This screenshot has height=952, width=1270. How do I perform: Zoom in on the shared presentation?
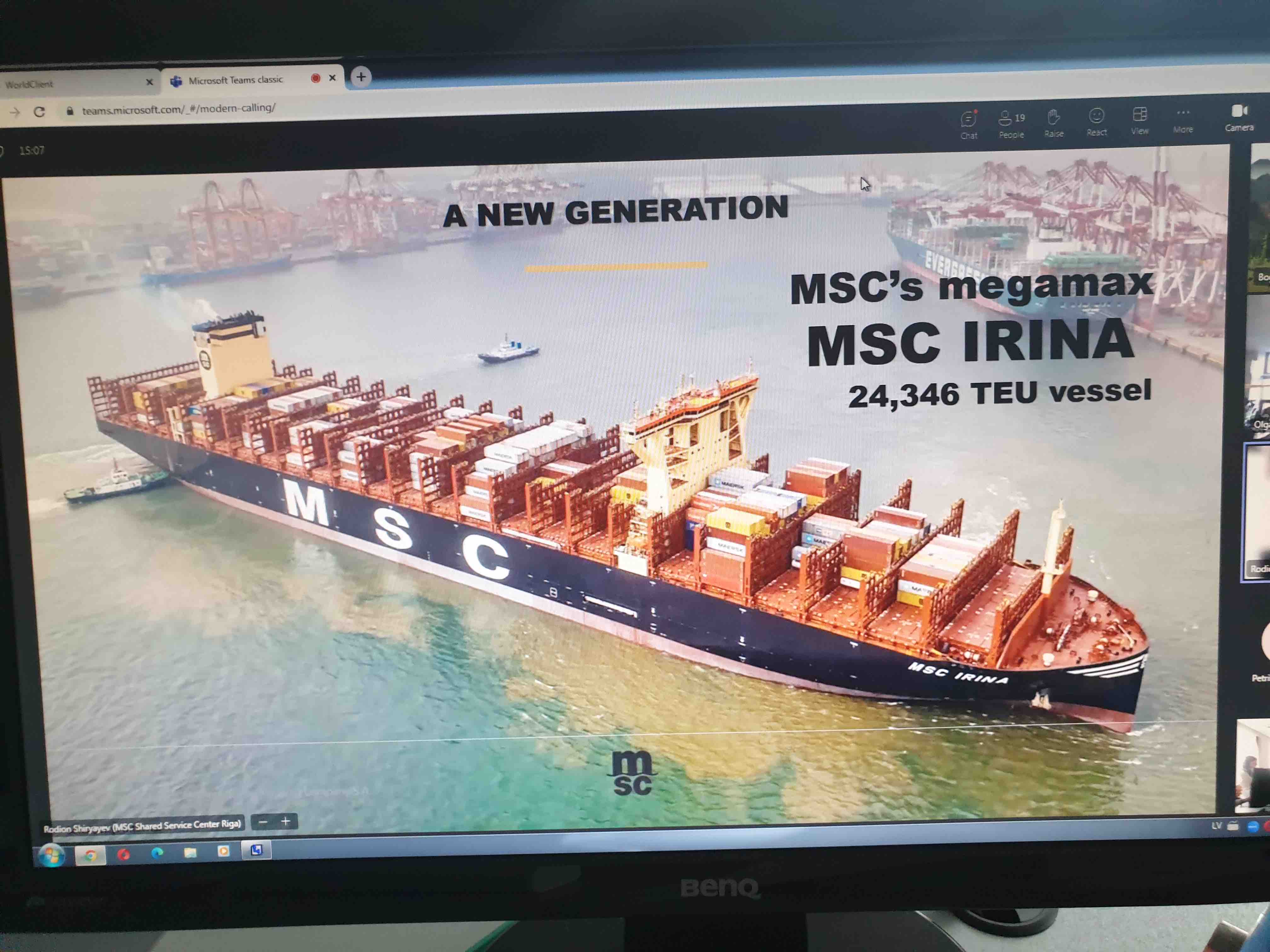(x=286, y=821)
